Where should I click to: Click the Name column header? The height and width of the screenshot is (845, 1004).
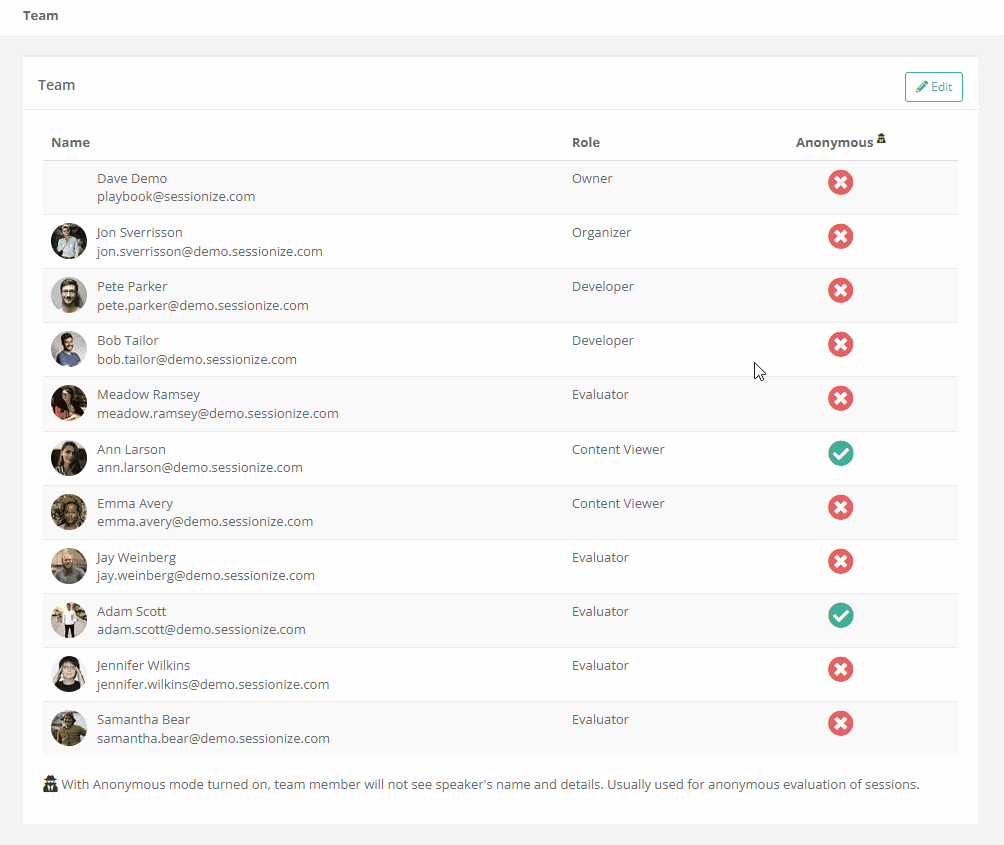point(71,142)
